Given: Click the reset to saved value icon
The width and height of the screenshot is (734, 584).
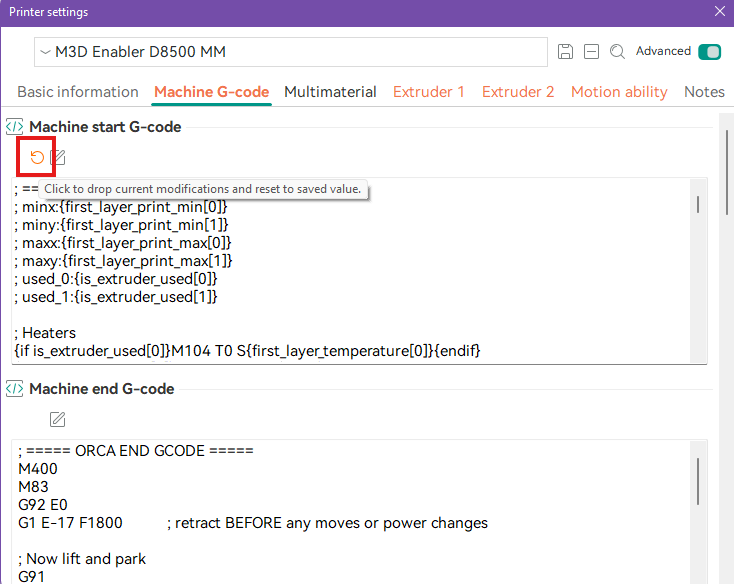Looking at the screenshot, I should [37, 157].
